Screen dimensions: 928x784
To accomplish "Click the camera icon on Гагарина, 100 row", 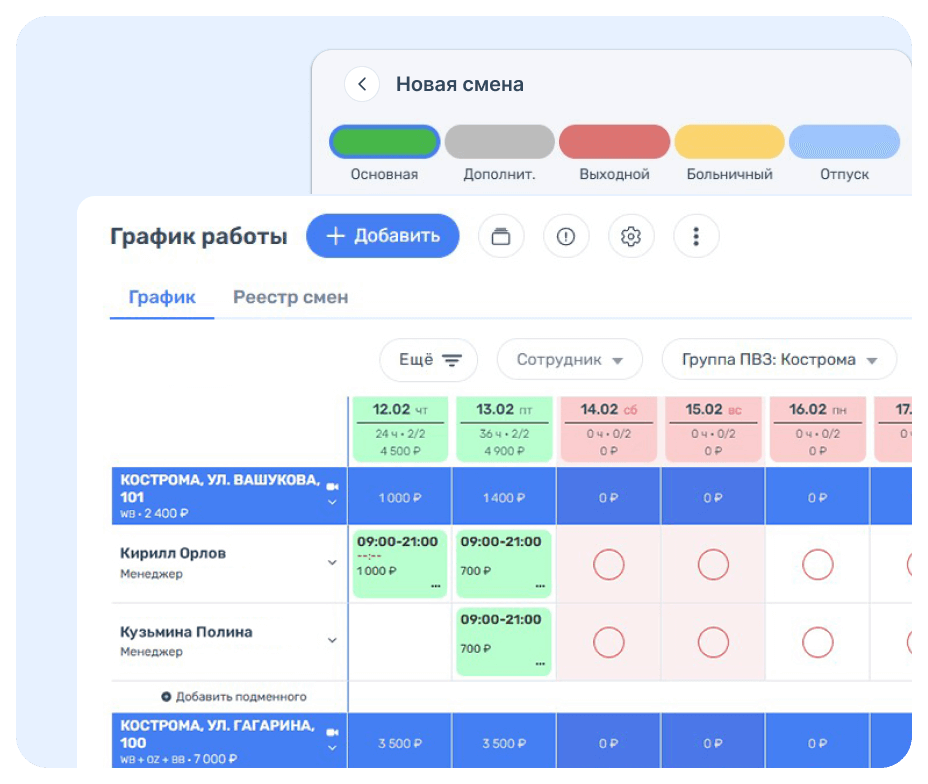I will click(332, 732).
